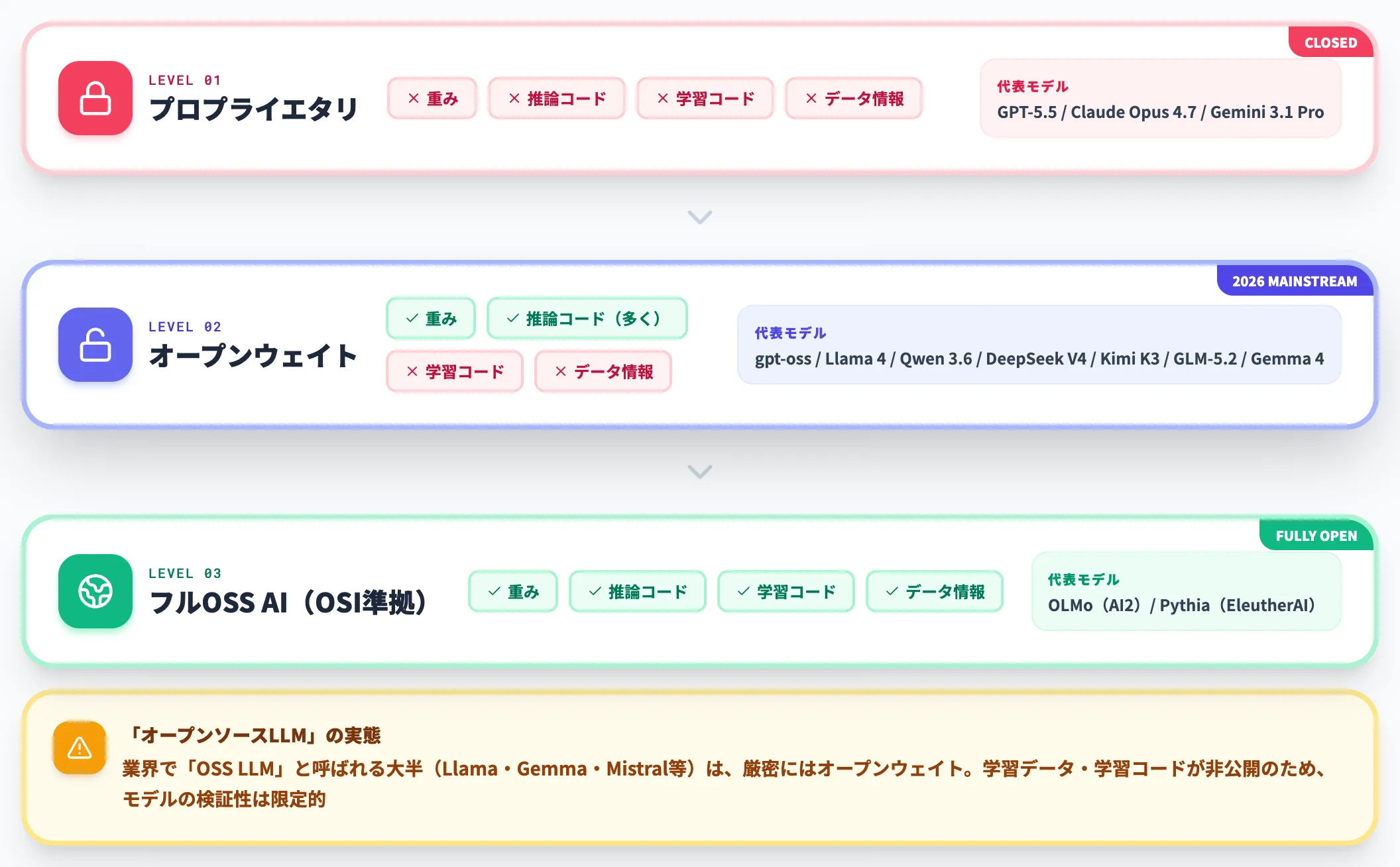Click the OLMo（AI2）/ Pythia model text
The height and width of the screenshot is (867, 1400).
[x=1181, y=605]
